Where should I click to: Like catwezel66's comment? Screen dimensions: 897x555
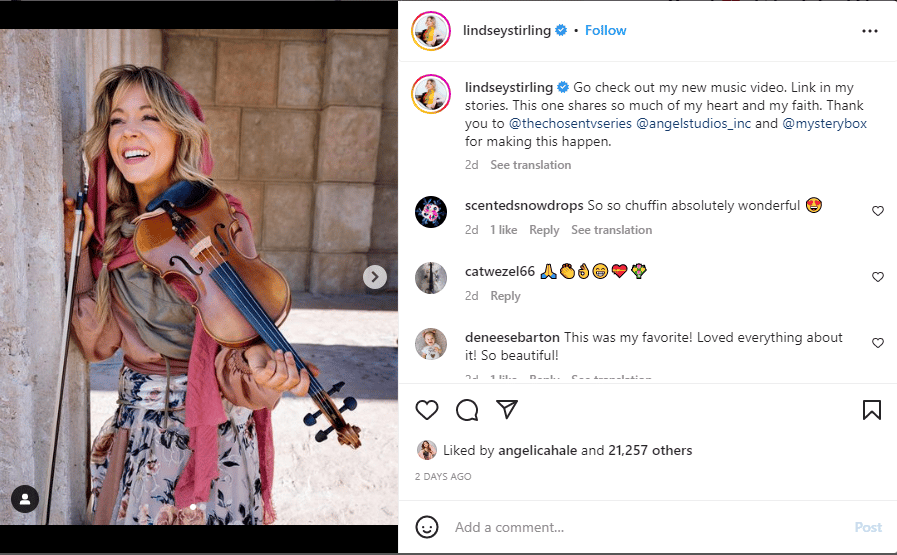[x=878, y=277]
